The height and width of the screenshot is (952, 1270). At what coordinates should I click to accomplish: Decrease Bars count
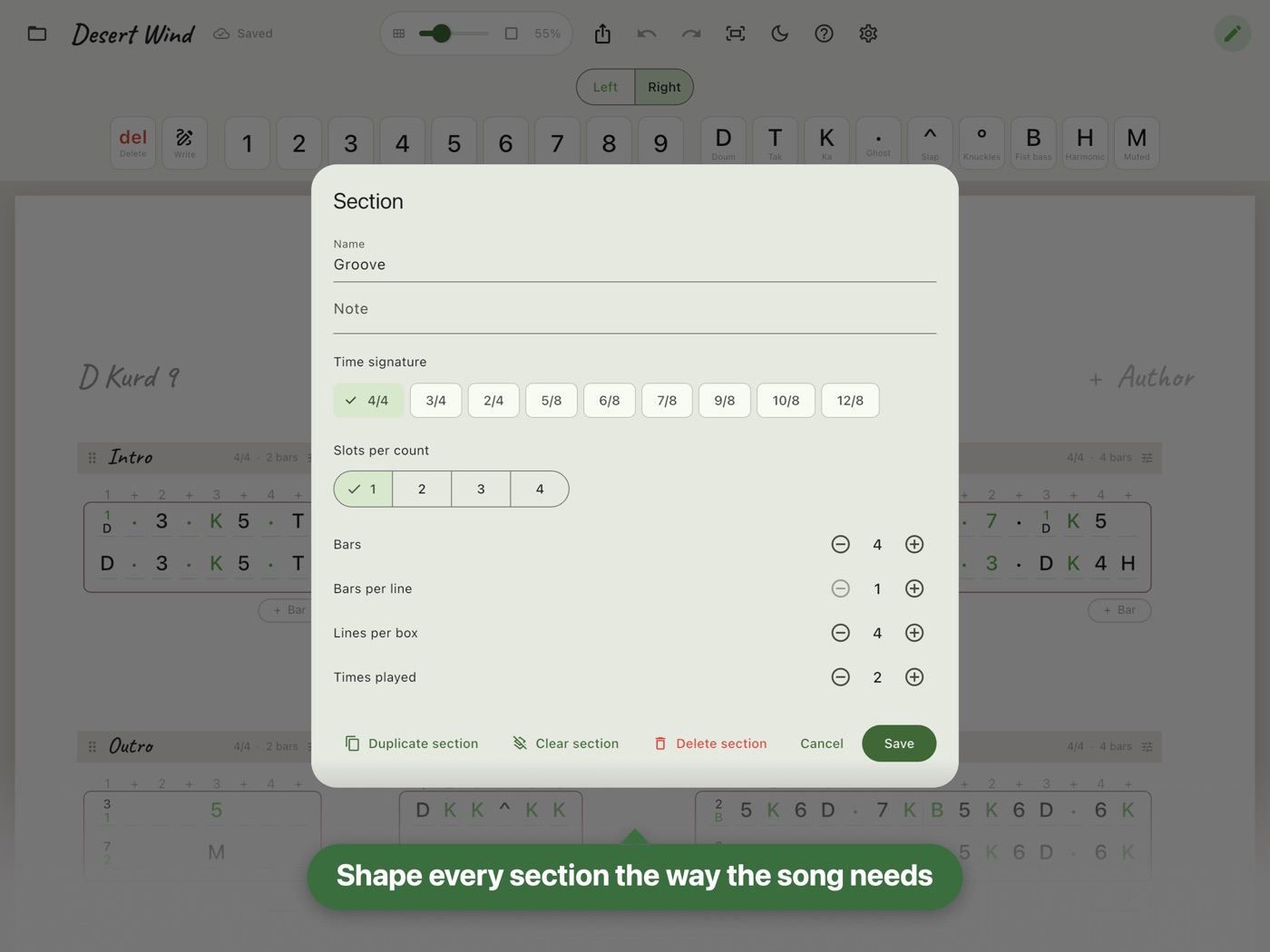pyautogui.click(x=841, y=545)
